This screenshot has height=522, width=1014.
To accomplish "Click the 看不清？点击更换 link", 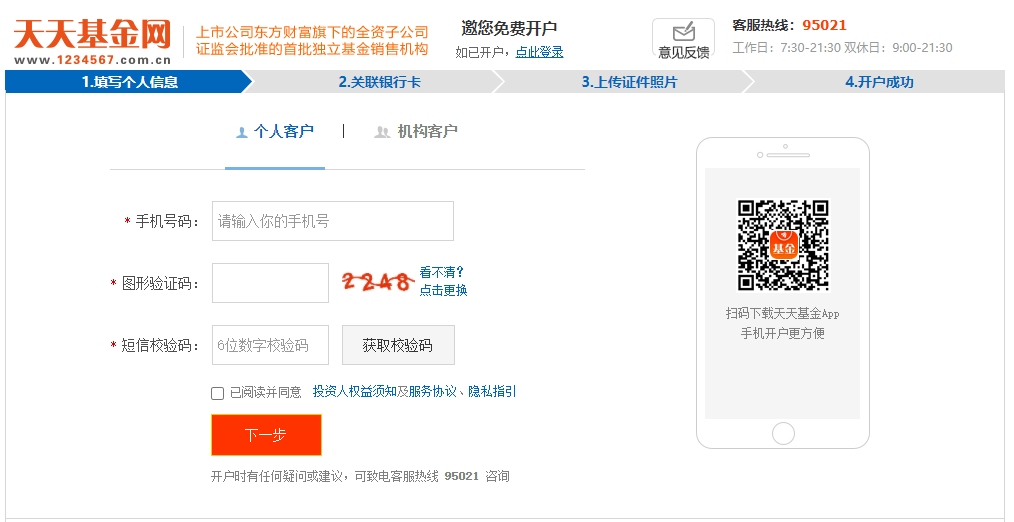I will click(x=443, y=281).
